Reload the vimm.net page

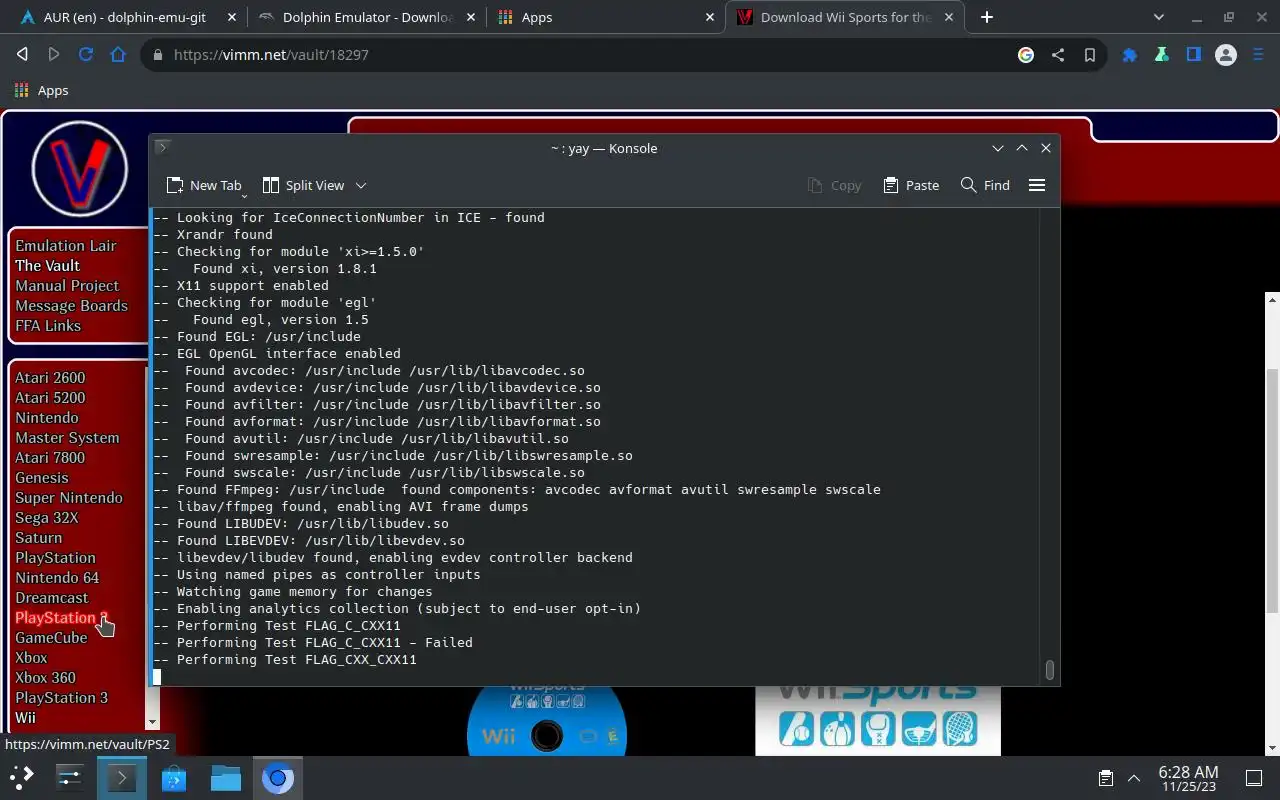point(86,55)
